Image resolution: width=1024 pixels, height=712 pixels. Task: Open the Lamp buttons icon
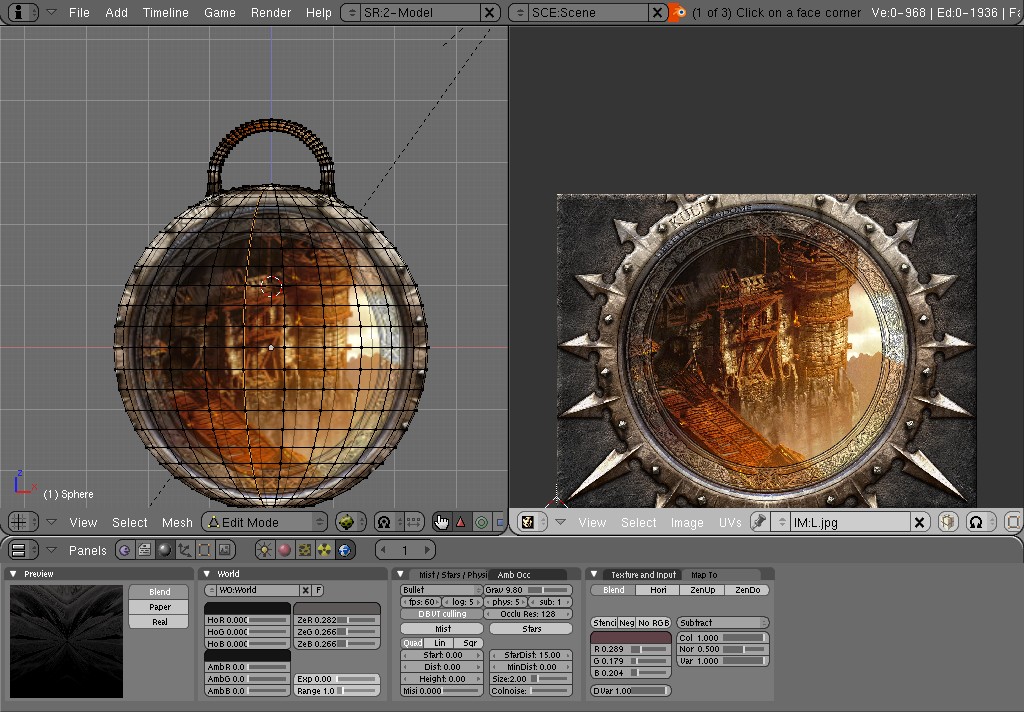tap(264, 550)
